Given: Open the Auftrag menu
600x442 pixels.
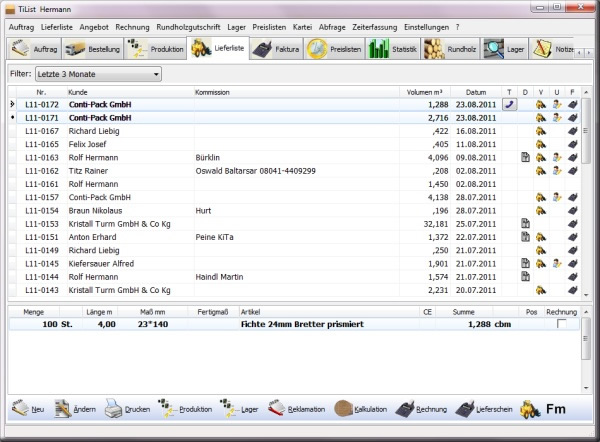Looking at the screenshot, I should pyautogui.click(x=21, y=27).
